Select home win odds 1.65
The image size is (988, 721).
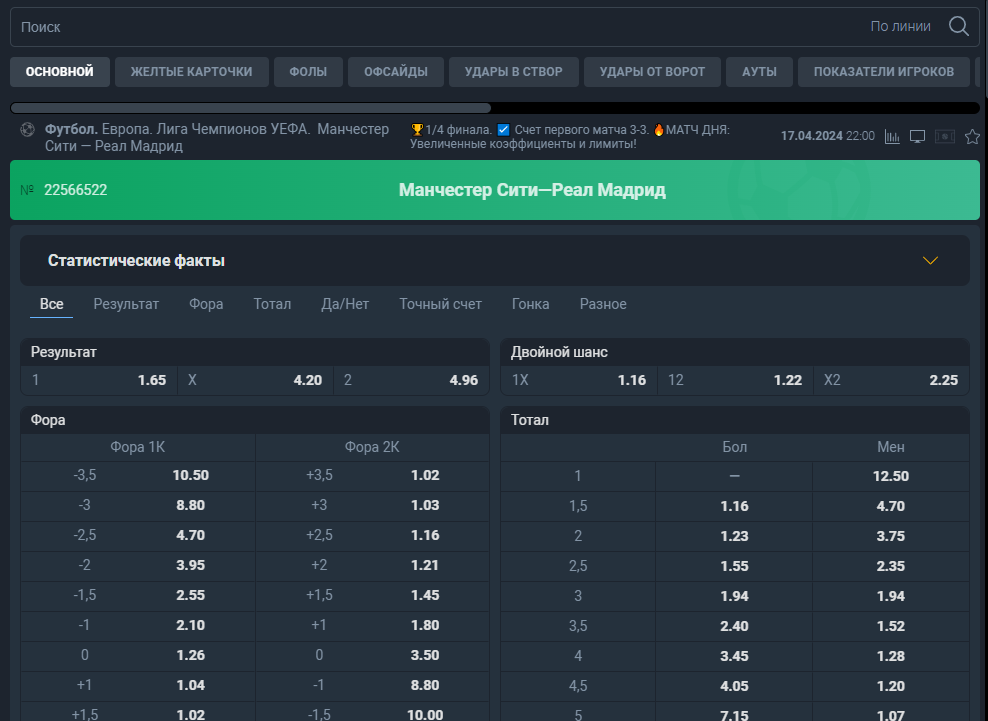click(x=100, y=380)
